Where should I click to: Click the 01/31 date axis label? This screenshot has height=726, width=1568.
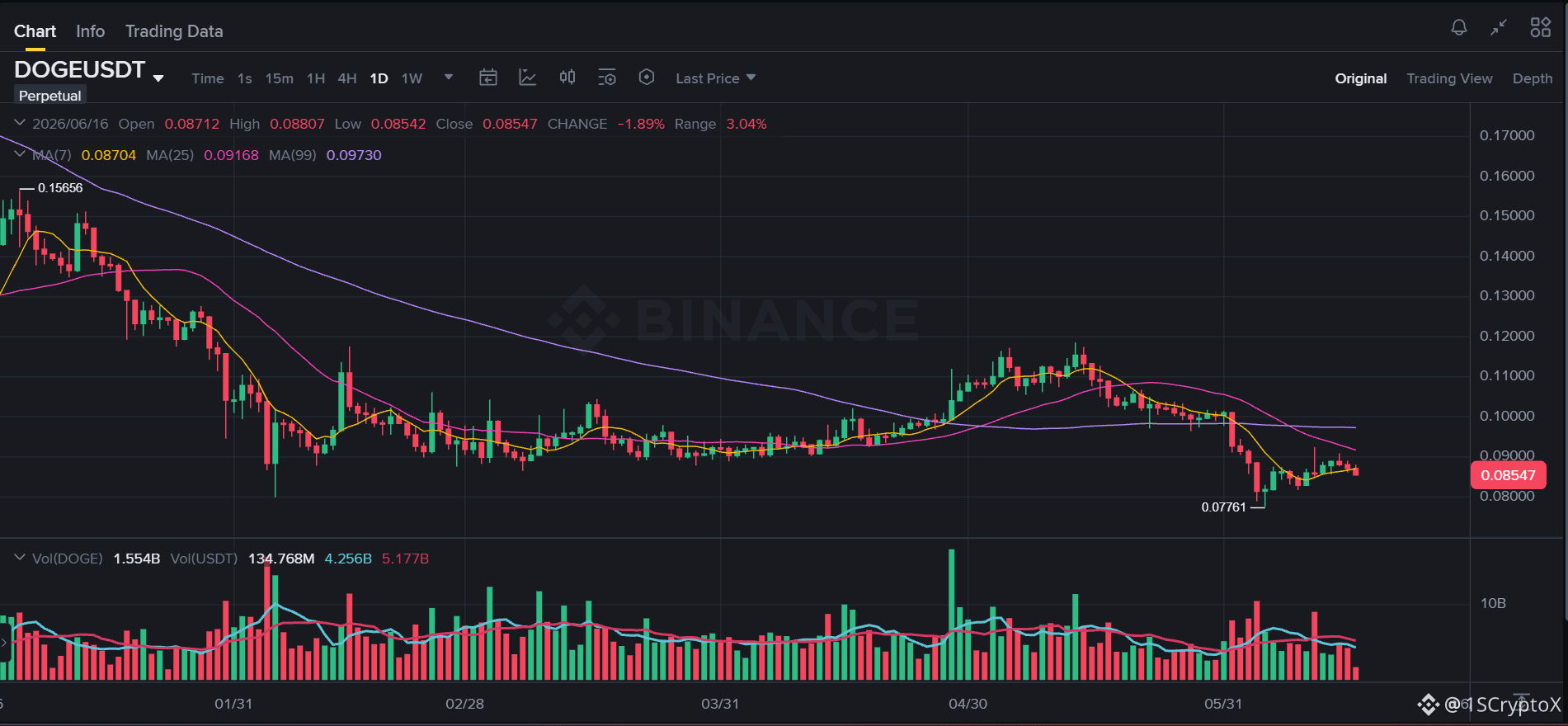(233, 704)
